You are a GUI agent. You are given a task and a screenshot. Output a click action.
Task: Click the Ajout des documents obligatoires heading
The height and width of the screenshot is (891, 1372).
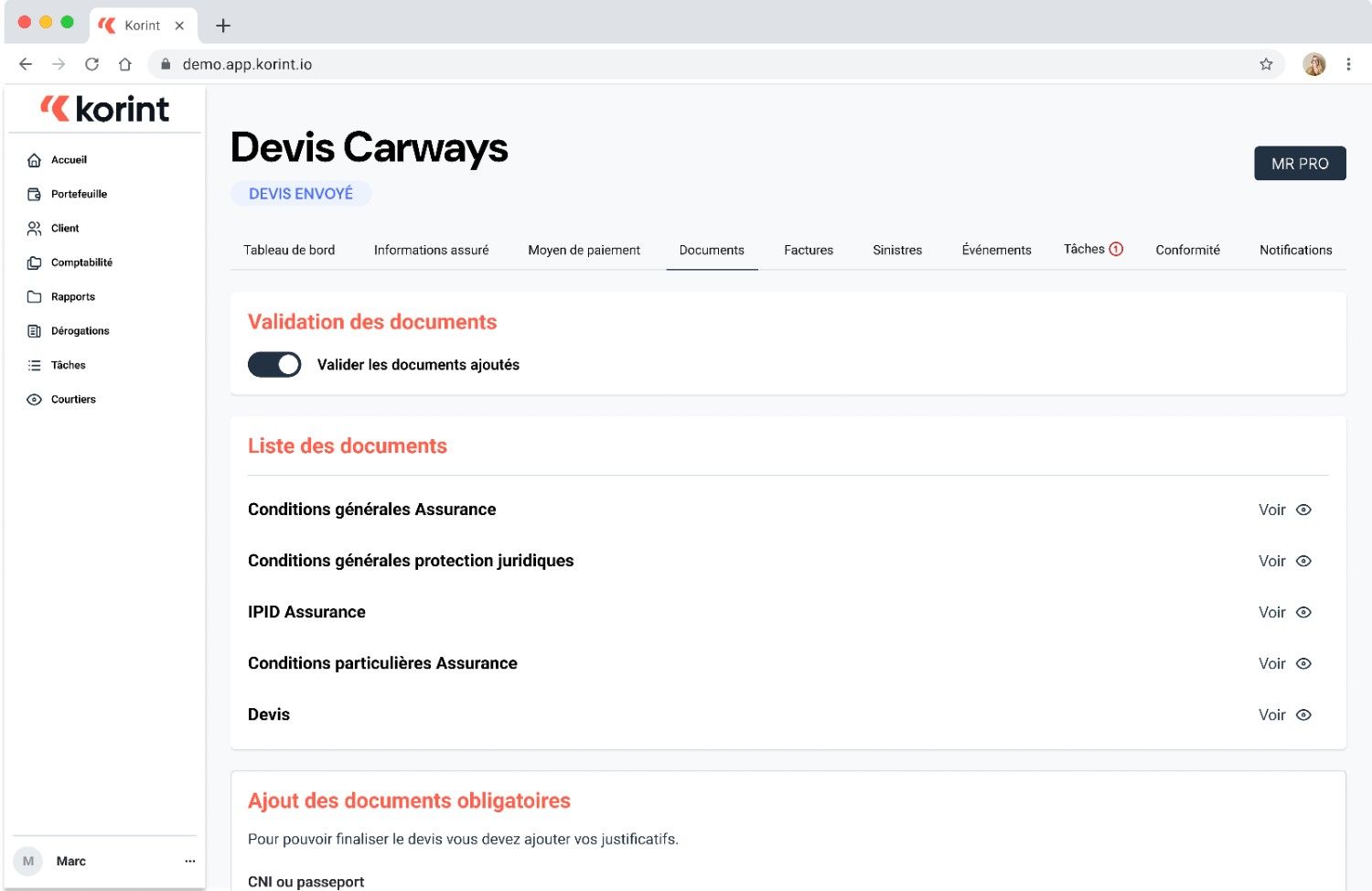[409, 800]
